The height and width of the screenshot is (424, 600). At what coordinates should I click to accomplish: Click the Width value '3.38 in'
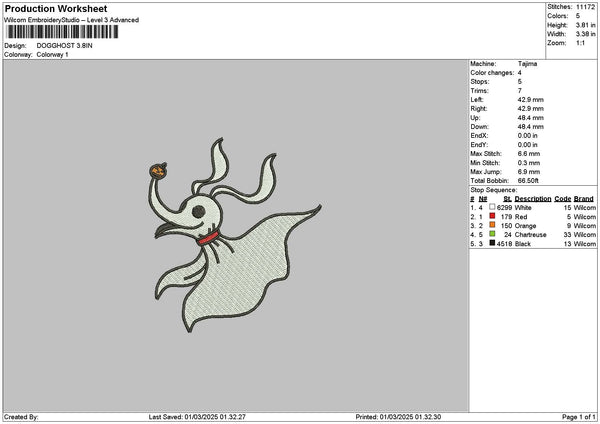click(x=585, y=34)
